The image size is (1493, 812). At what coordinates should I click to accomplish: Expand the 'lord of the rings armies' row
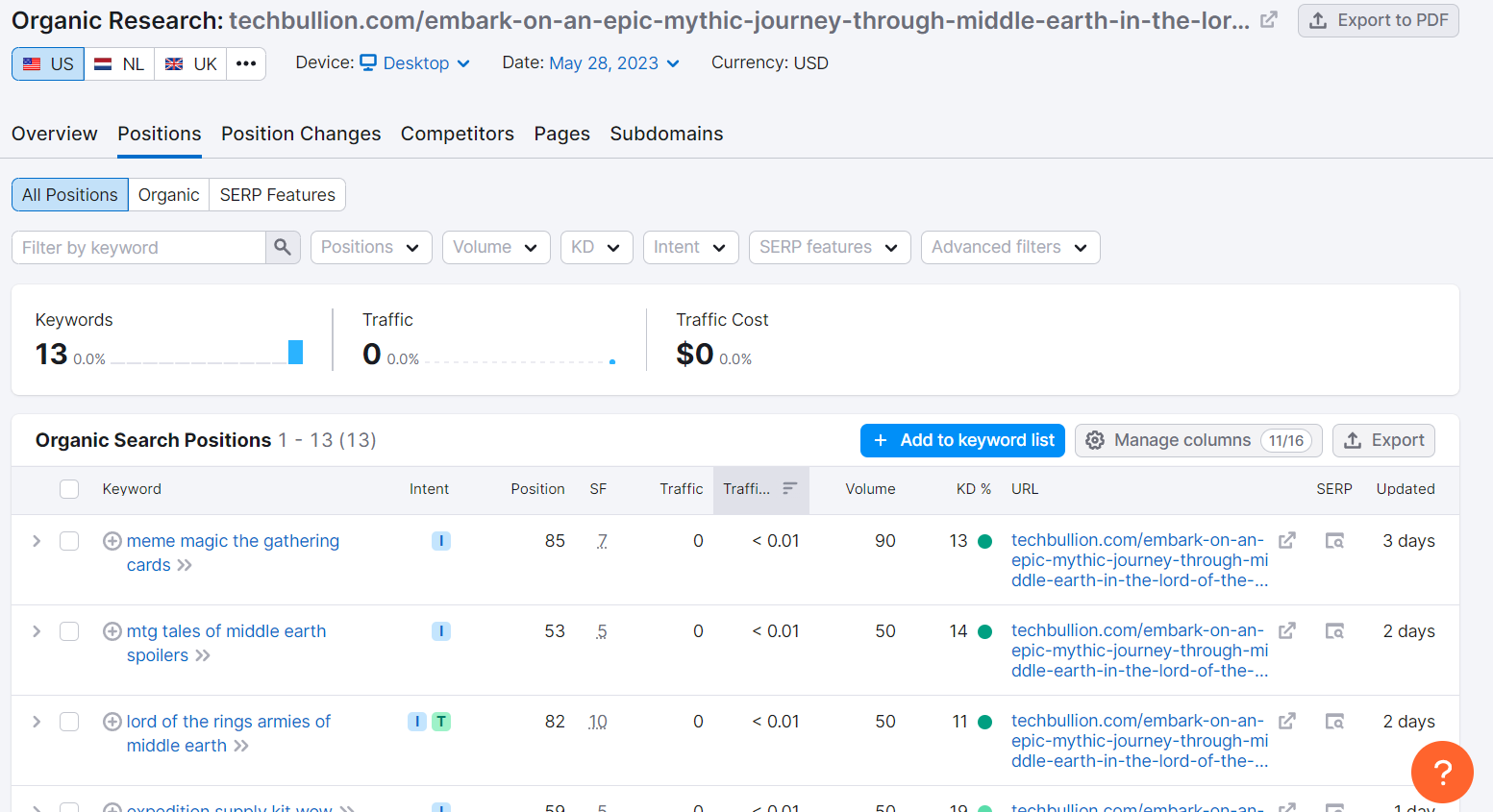click(37, 722)
